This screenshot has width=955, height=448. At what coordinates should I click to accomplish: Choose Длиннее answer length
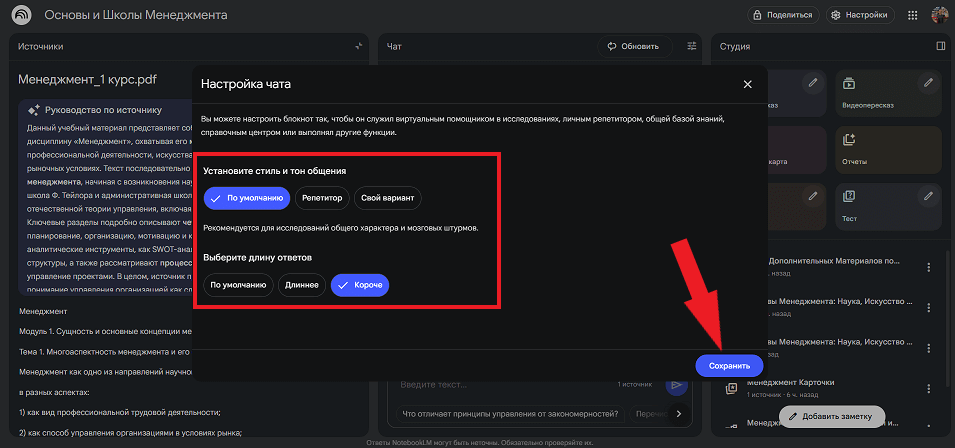tap(302, 285)
